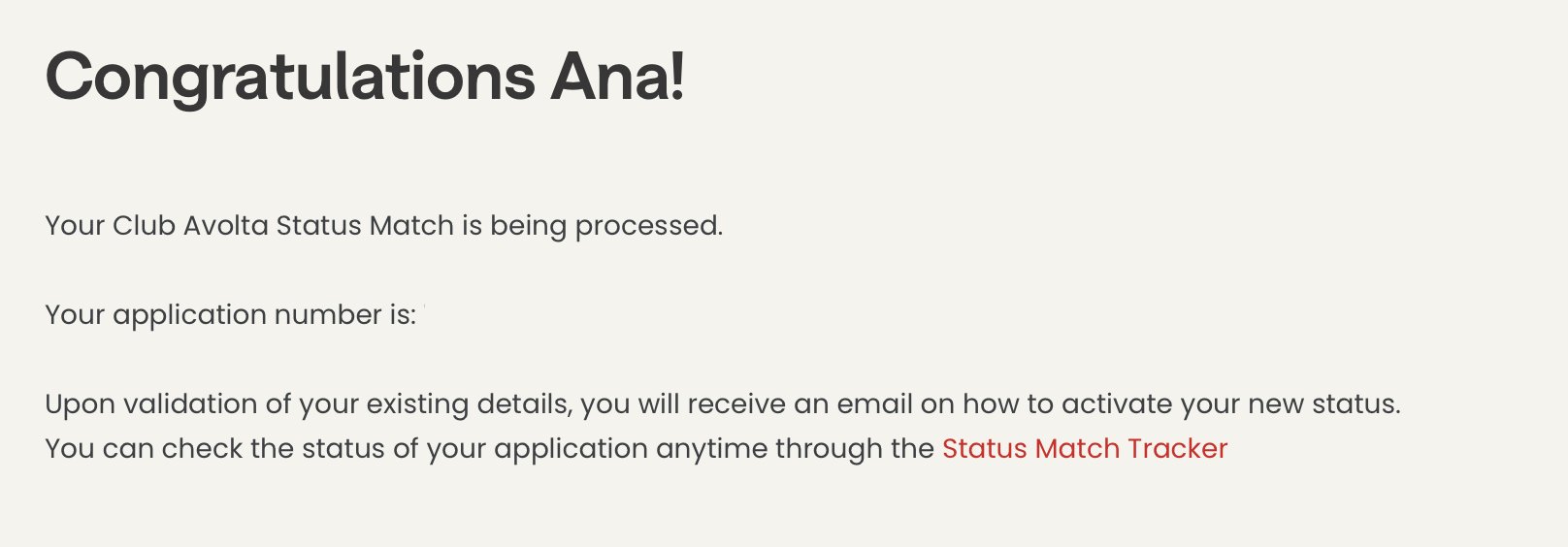Click the "Your application number is:" line

pos(230,315)
